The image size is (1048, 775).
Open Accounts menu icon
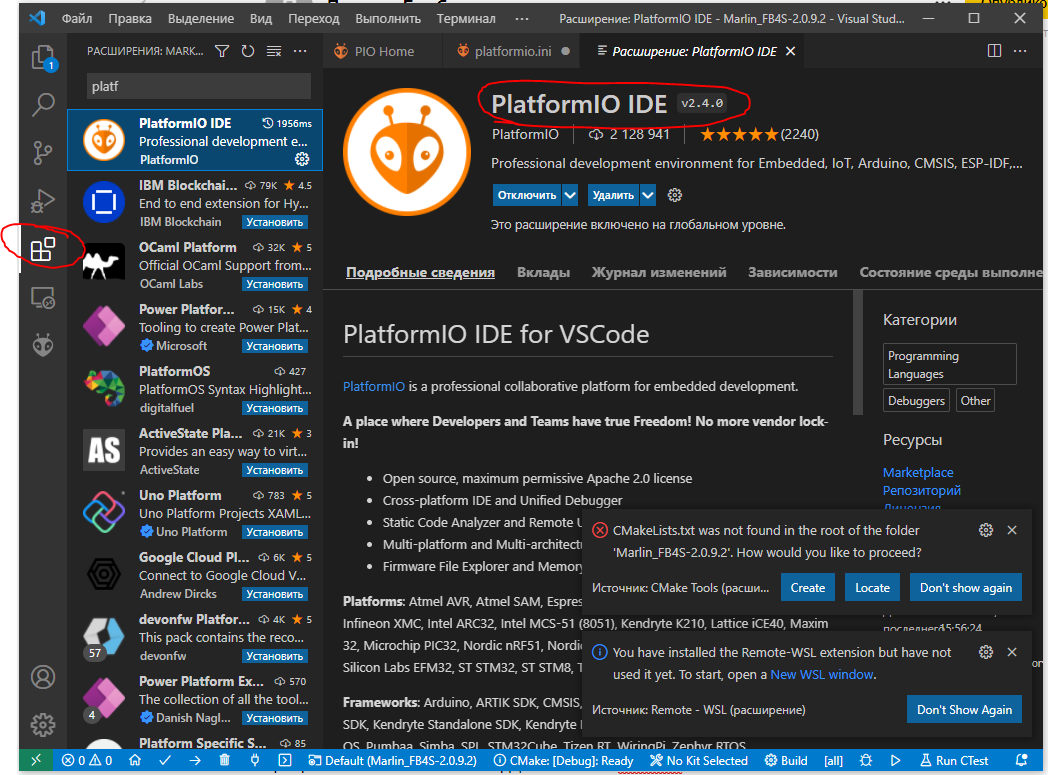pos(43,677)
